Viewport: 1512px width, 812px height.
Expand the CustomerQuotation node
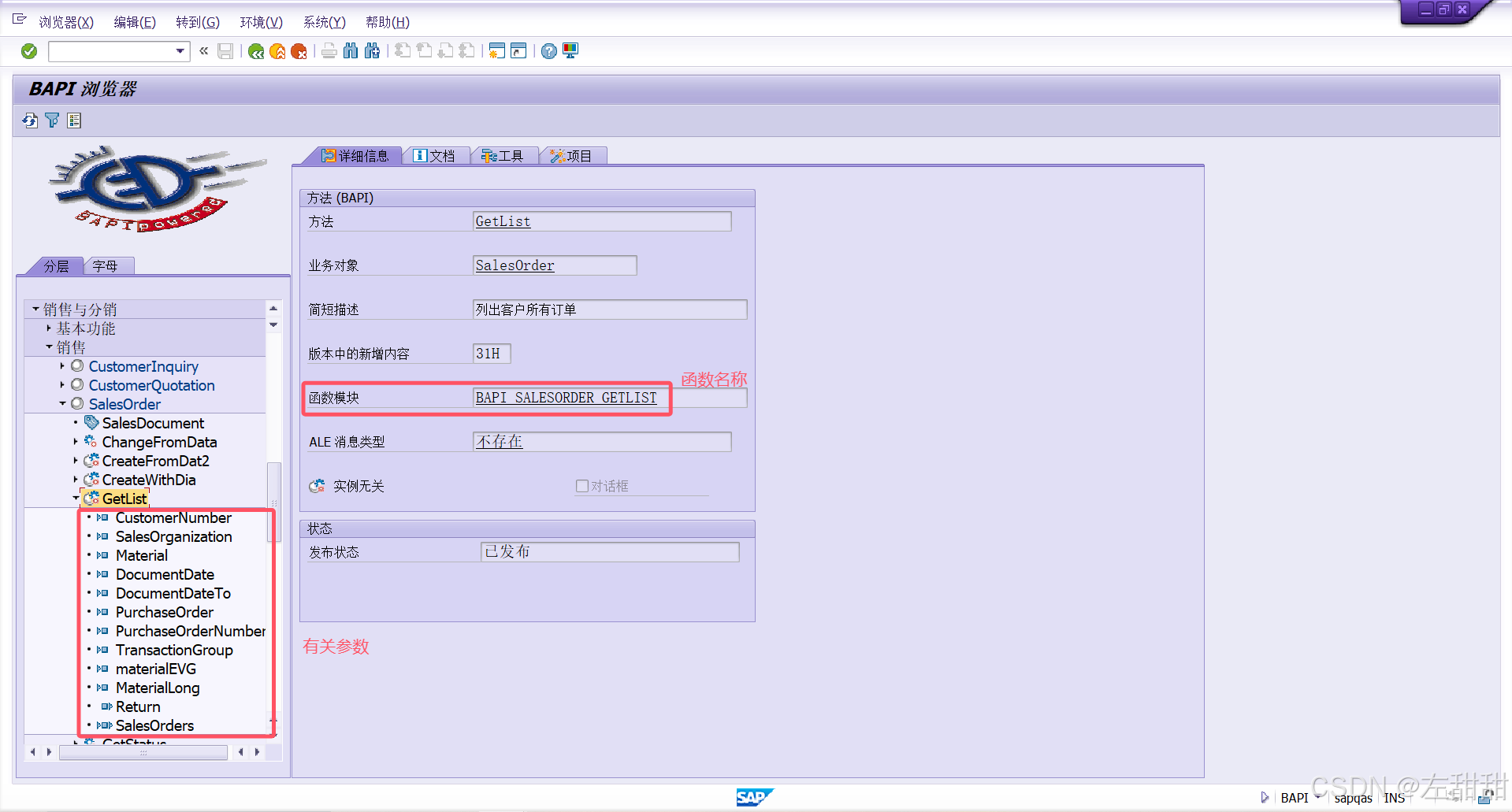tap(62, 385)
